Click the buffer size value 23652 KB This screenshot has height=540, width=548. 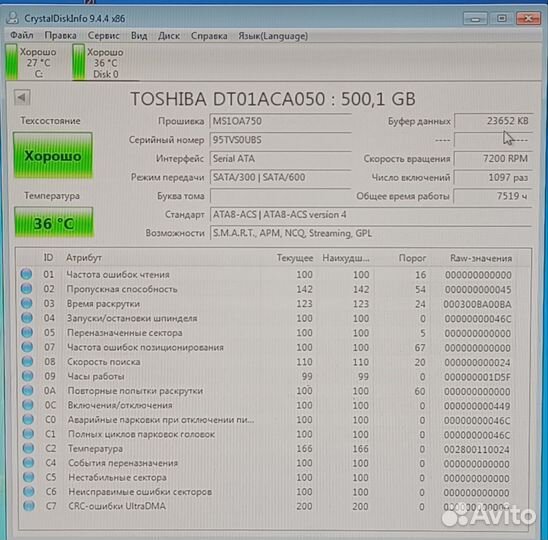(x=493, y=121)
